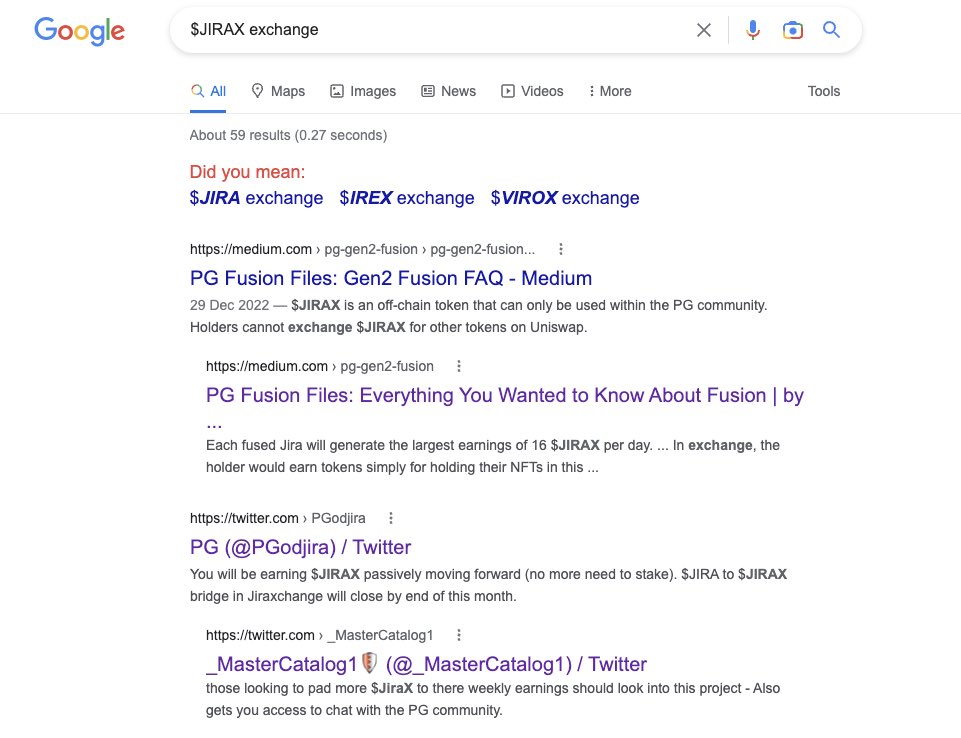
Task: Choose the $VIROX exchange suggestion
Action: [565, 198]
